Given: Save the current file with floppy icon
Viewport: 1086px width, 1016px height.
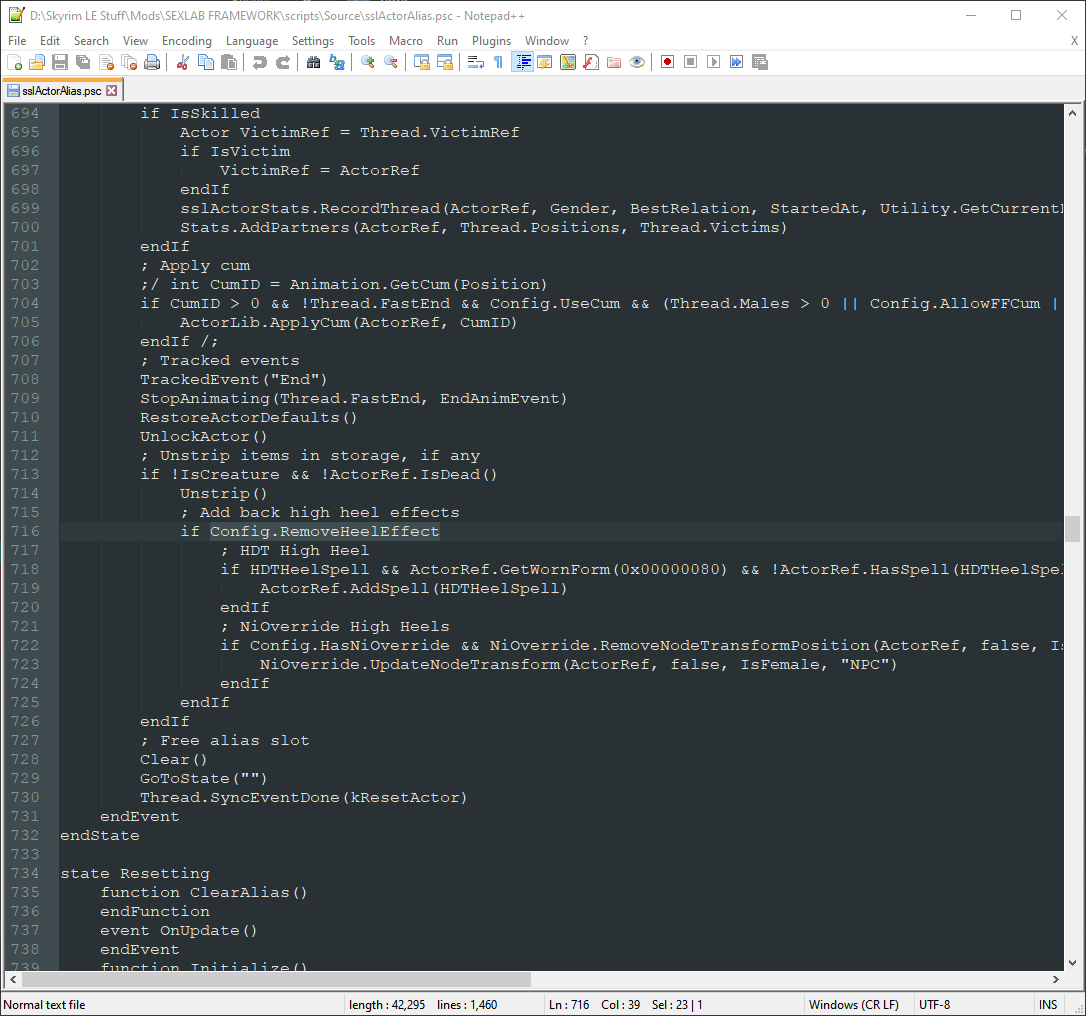Looking at the screenshot, I should [60, 62].
